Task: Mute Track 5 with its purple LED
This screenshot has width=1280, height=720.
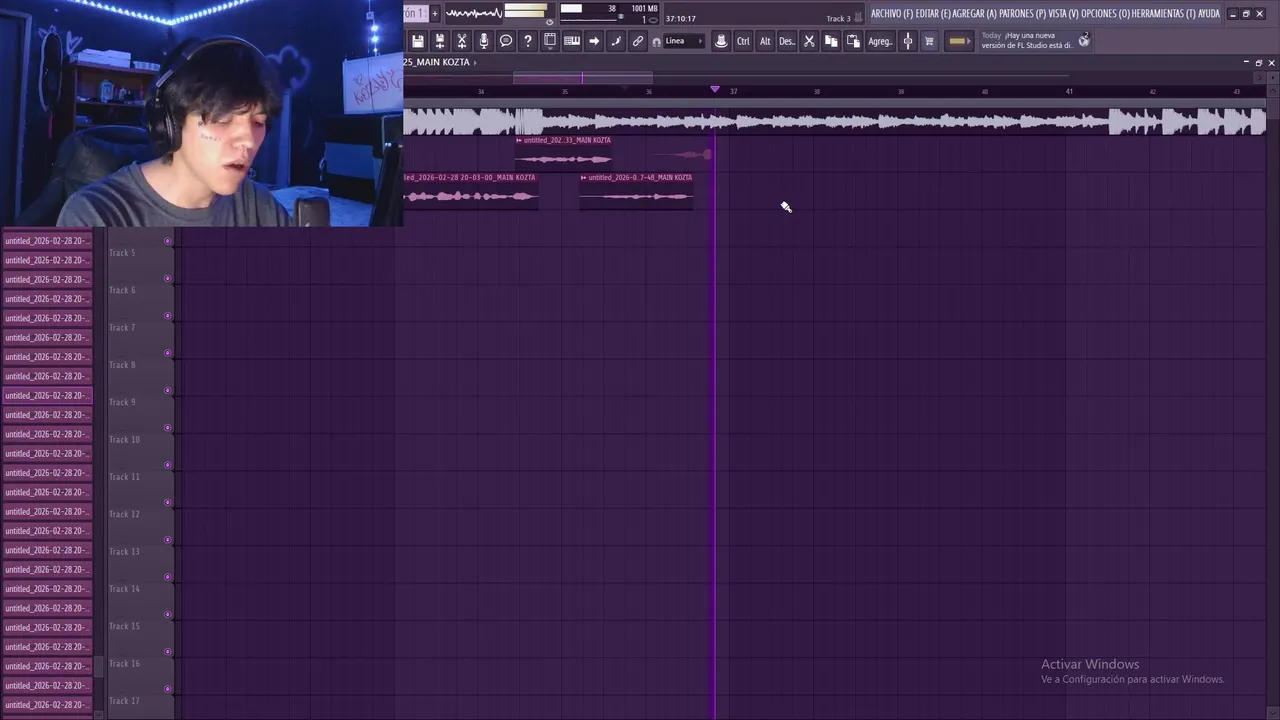Action: tap(167, 241)
